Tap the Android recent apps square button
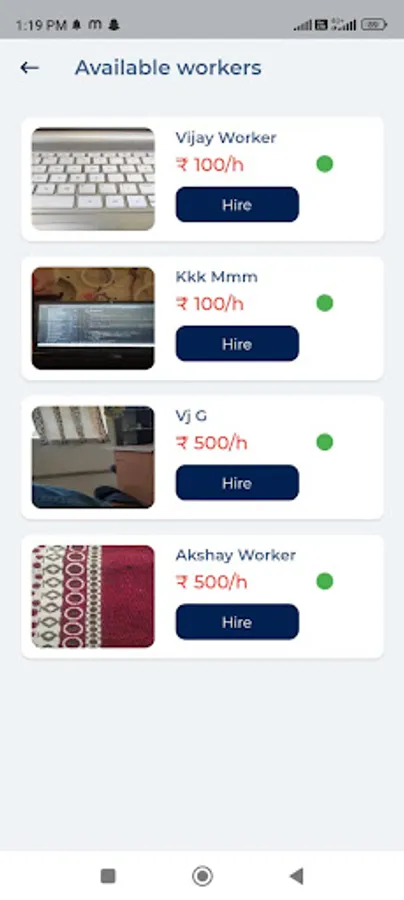 tap(108, 876)
